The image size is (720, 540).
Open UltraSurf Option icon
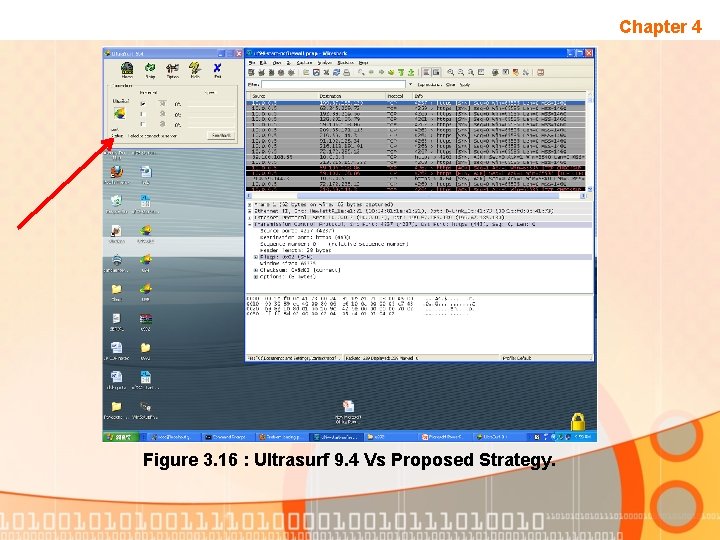[172, 69]
